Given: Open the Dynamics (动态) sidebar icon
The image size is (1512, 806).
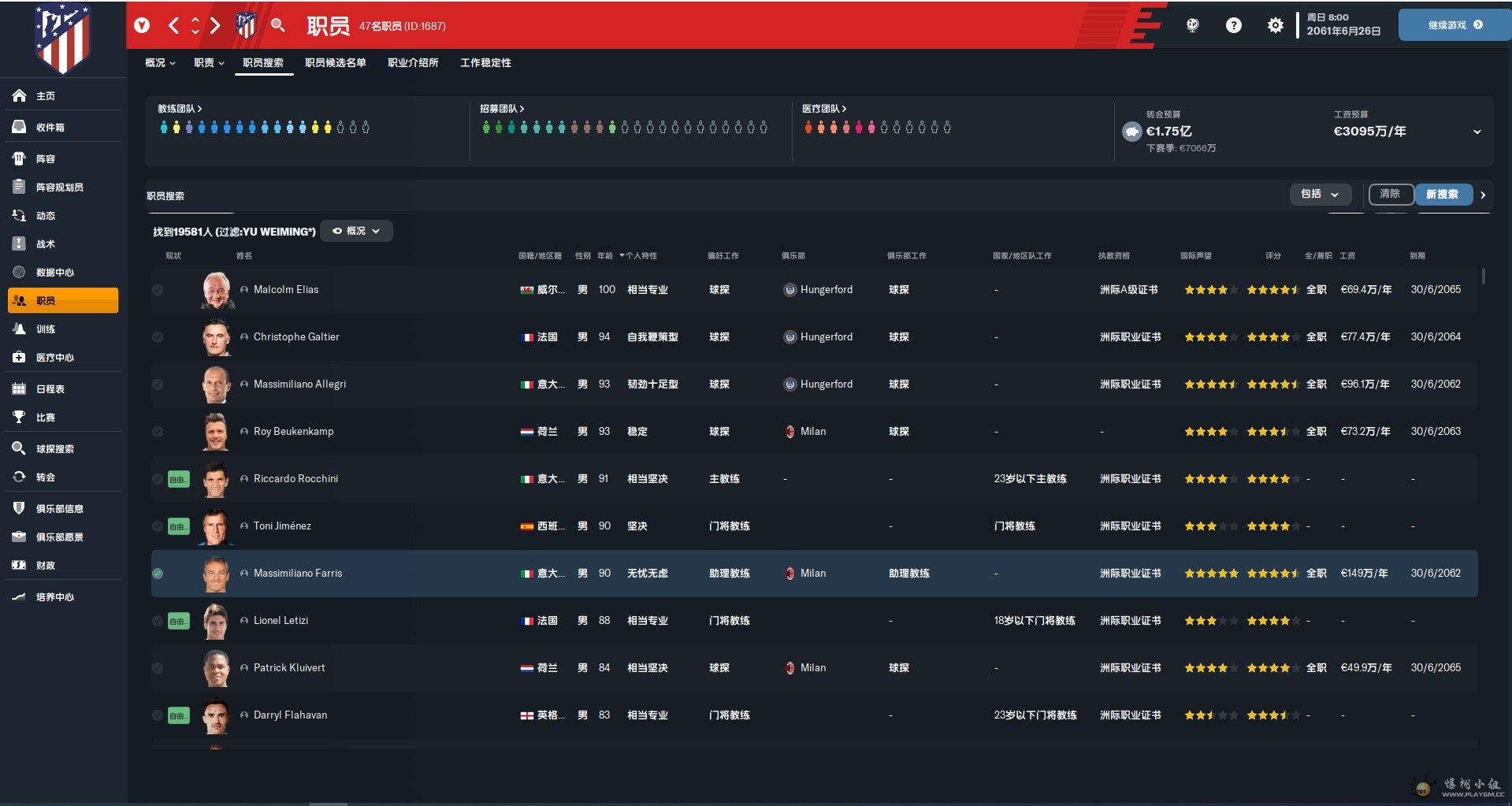Looking at the screenshot, I should (19, 215).
